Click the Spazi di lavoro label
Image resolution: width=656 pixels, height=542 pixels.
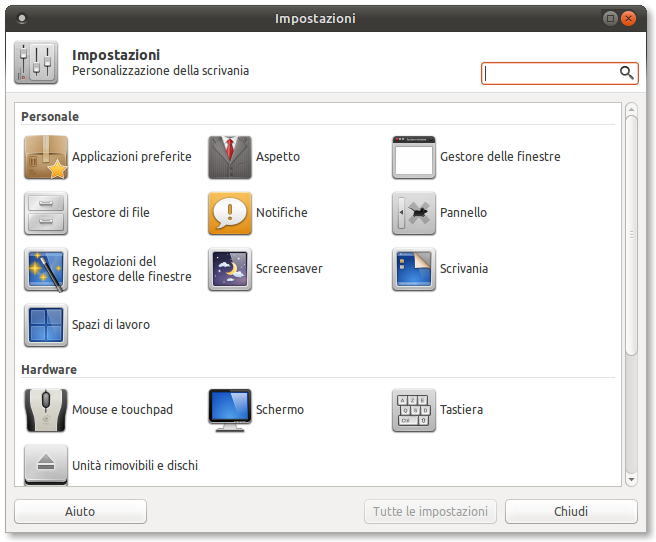(x=111, y=325)
